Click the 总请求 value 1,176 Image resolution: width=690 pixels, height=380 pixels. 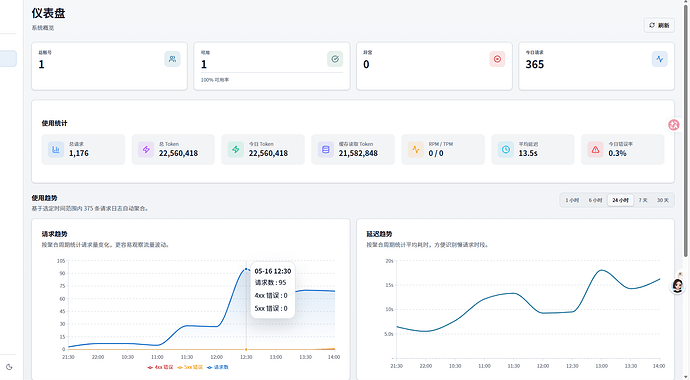pyautogui.click(x=79, y=153)
